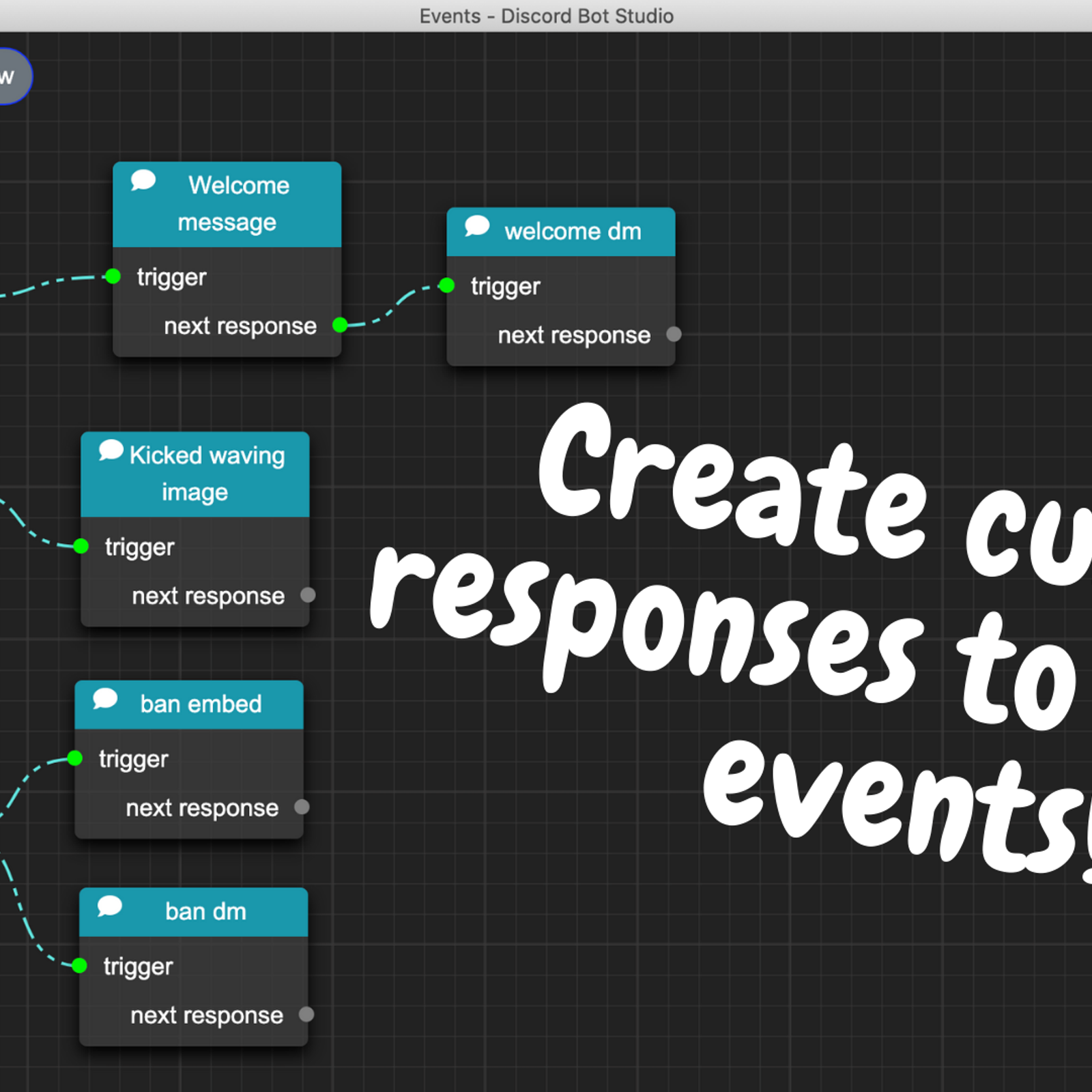
Task: Click the speech bubble icon on ban dm node
Action: point(110,906)
